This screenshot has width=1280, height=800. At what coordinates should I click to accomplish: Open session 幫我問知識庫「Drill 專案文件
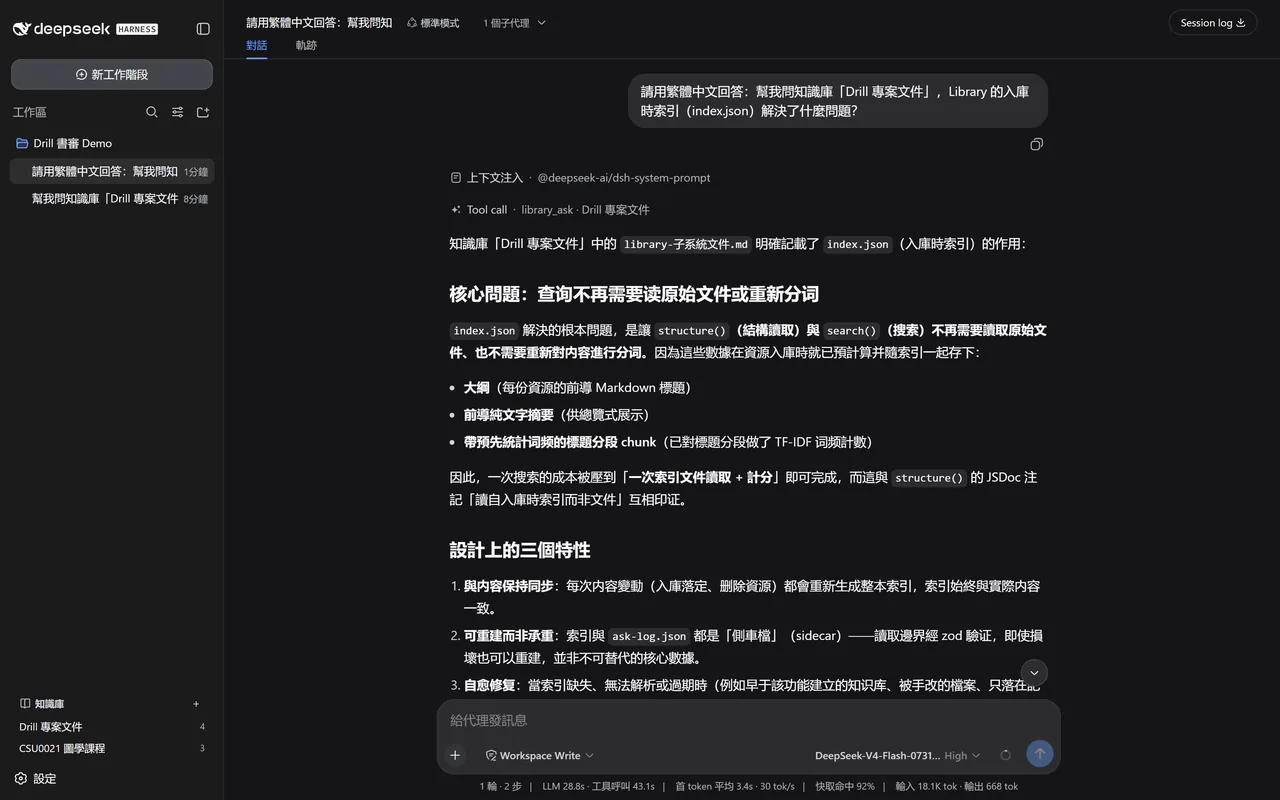click(x=112, y=198)
